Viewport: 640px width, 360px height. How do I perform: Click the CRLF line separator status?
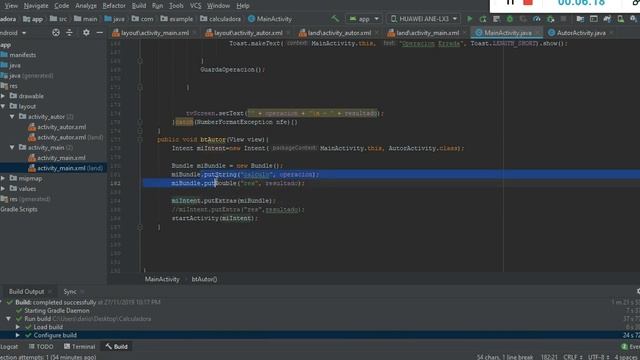(573, 357)
